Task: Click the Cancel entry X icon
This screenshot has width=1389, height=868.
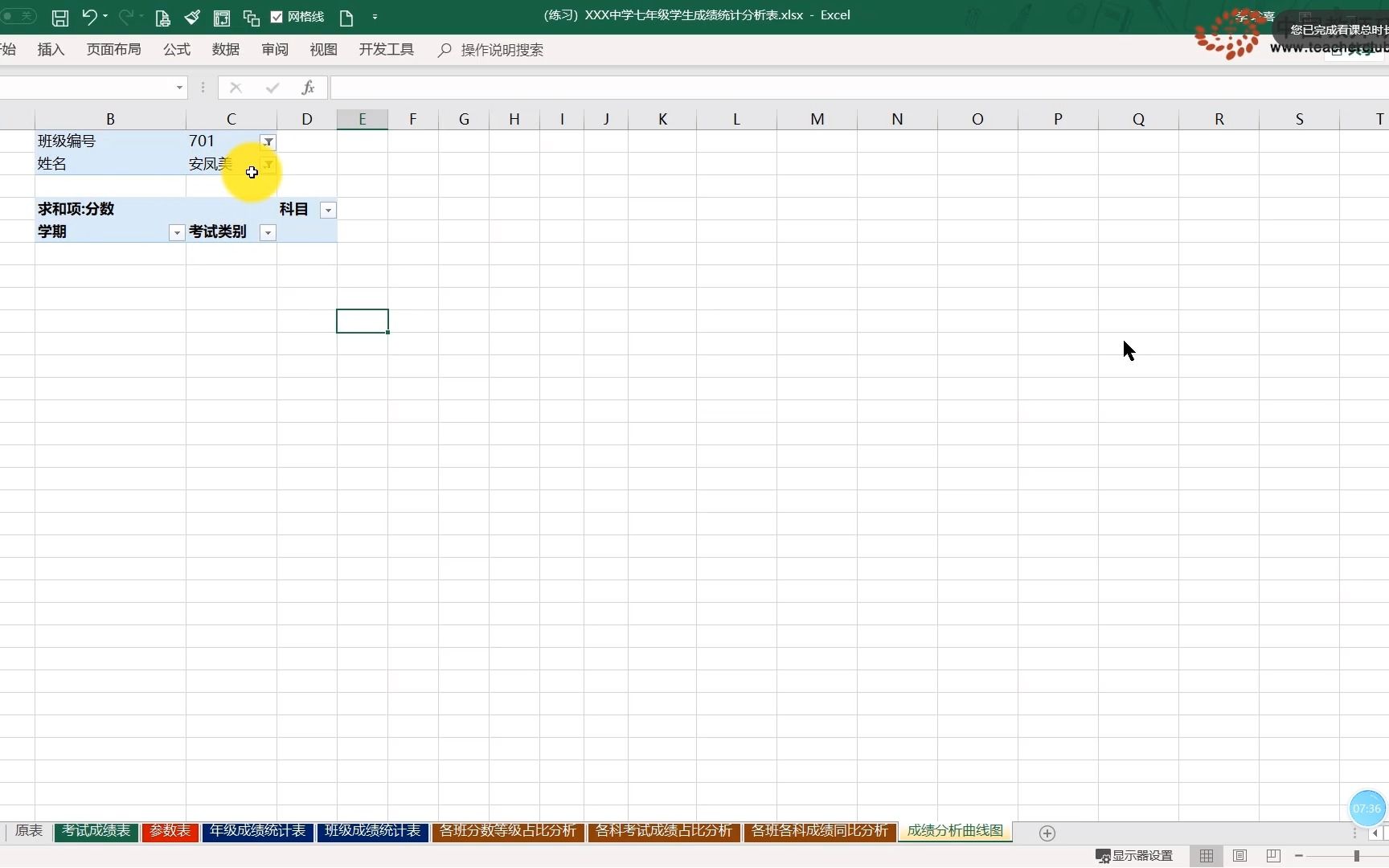Action: (x=236, y=88)
